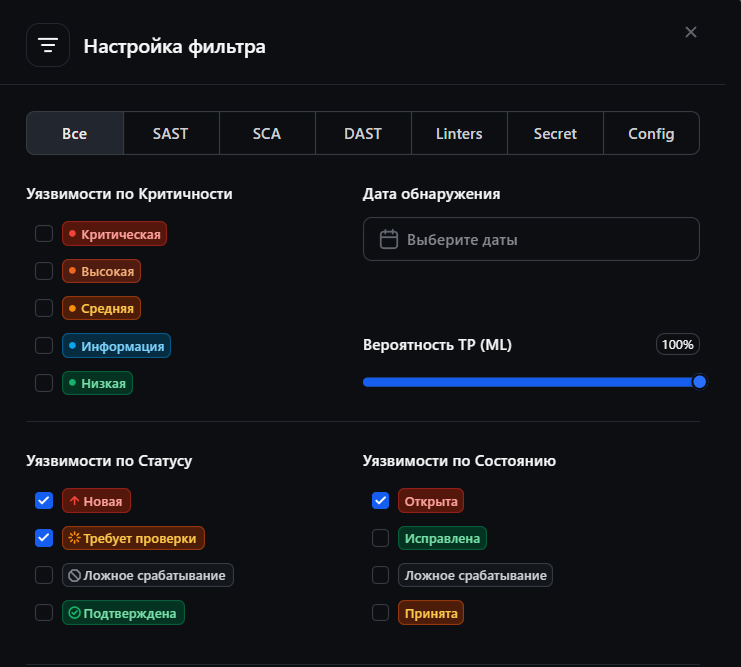
Task: Click the yellow Средняя severity tag
Action: pyautogui.click(x=101, y=308)
